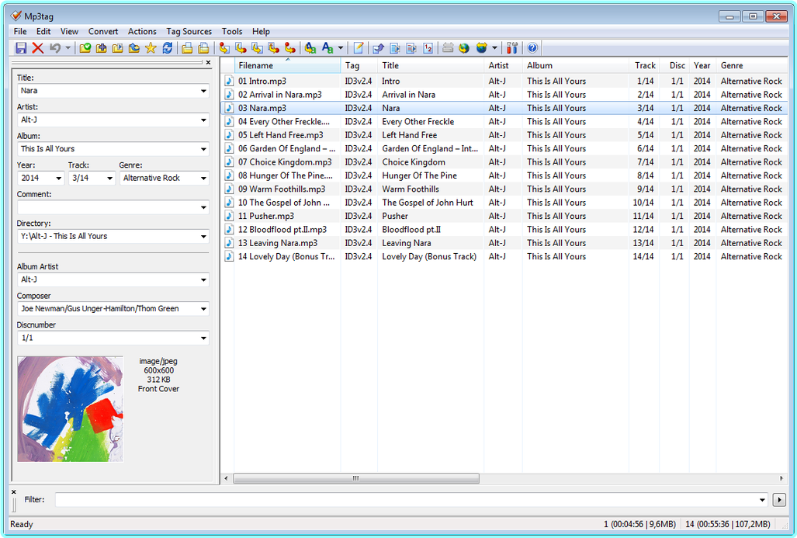Sort the list by Track column header

pos(645,66)
